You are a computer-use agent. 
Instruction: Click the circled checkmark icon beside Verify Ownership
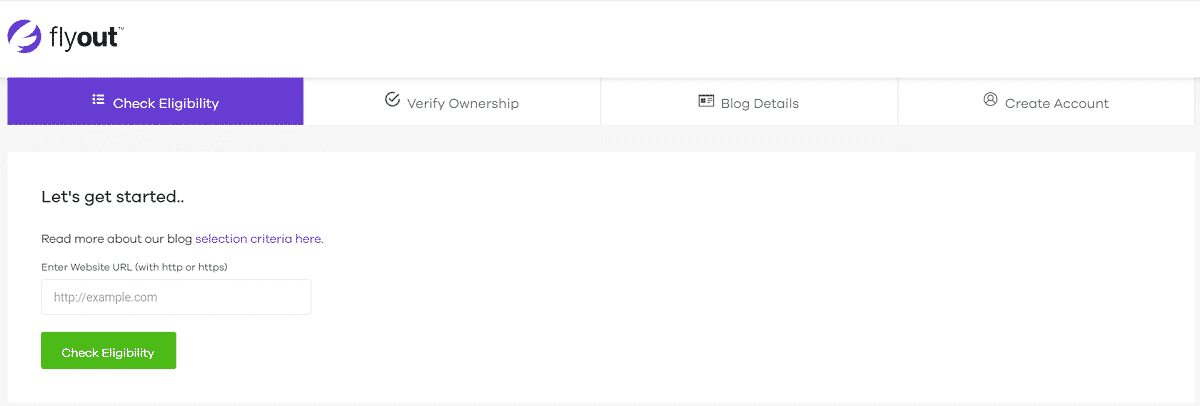(392, 100)
